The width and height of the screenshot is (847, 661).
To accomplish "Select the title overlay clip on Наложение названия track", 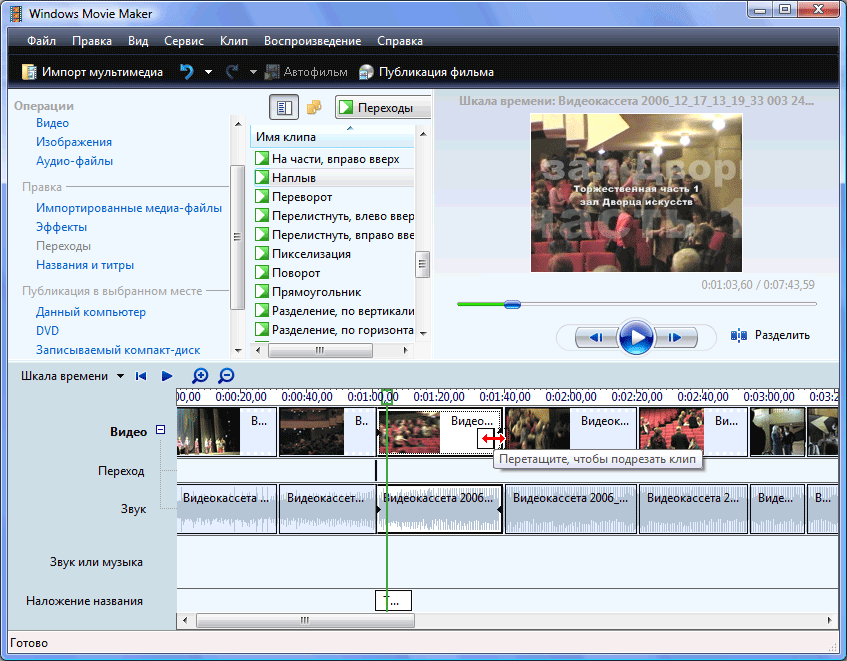I will (393, 601).
